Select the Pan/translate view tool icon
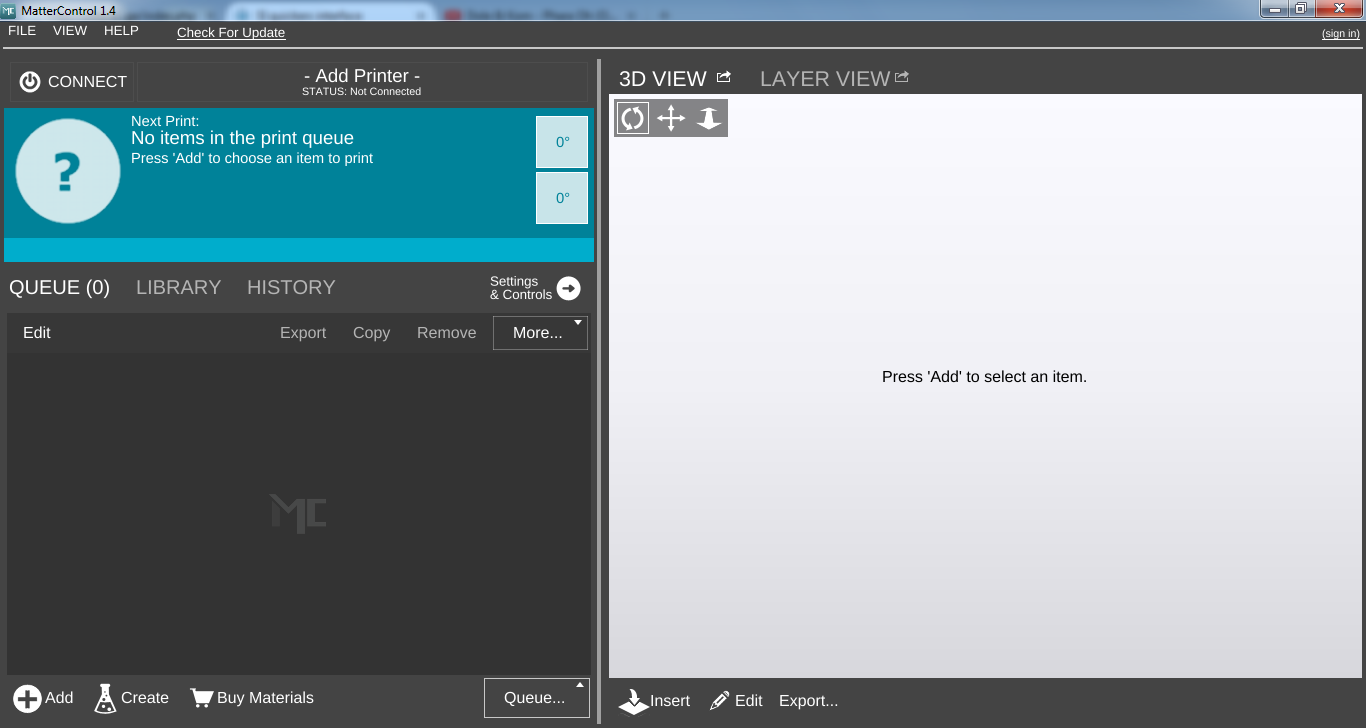1366x728 pixels. 671,118
